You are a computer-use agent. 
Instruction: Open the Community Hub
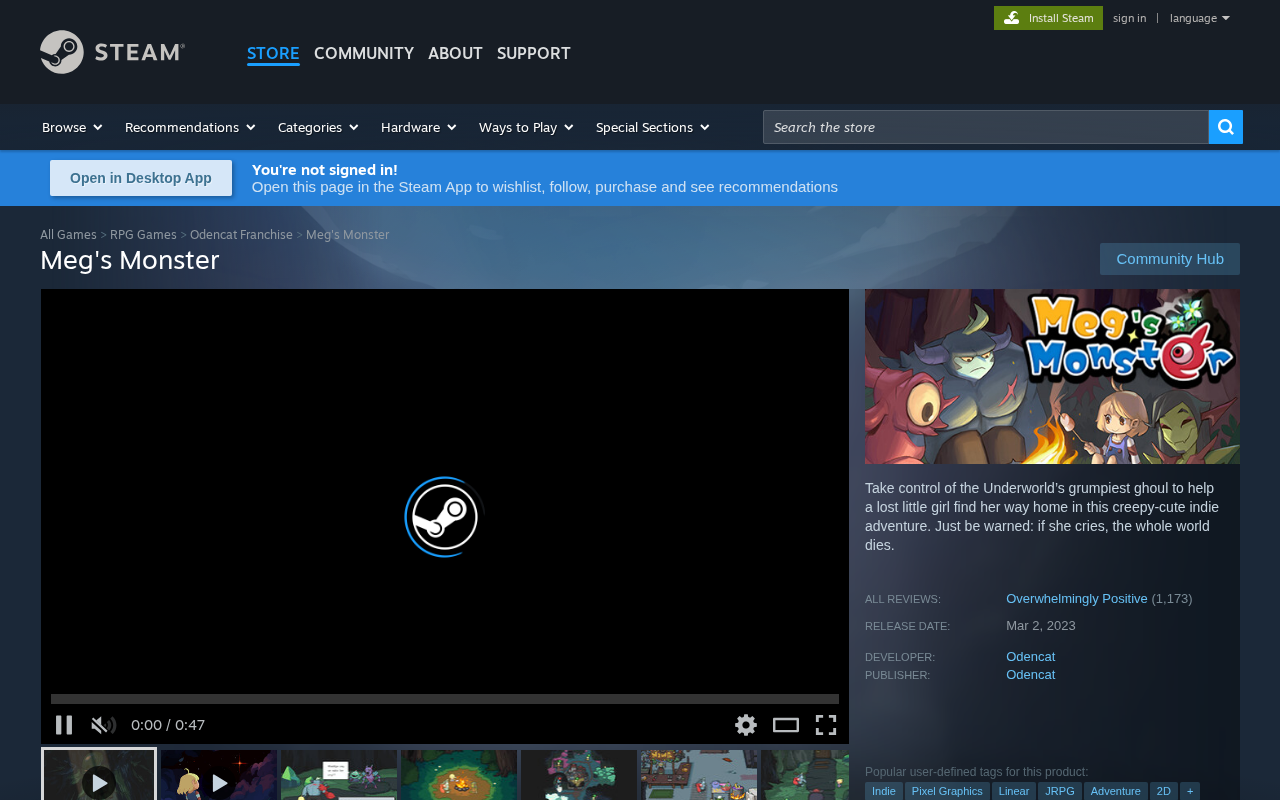[1170, 259]
